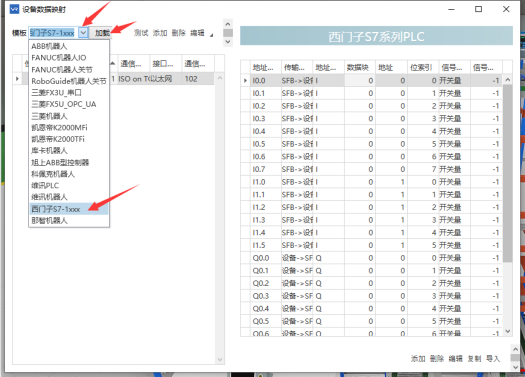Screen dimensions: 525x377
Task: Select 旭上ABB型控制器 template entry
Action: [x=60, y=162]
